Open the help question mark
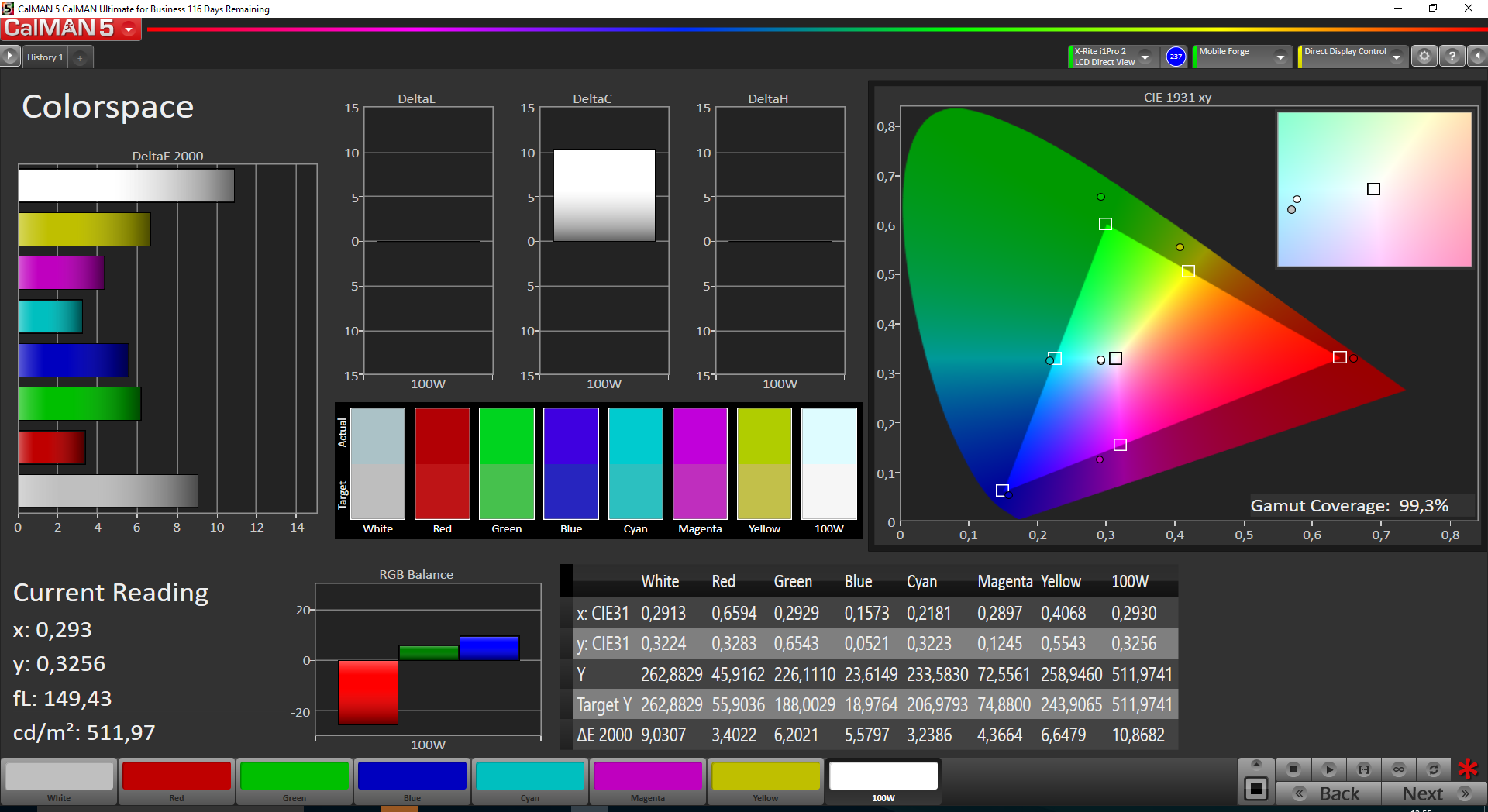This screenshot has height=812, width=1488. tap(1452, 57)
